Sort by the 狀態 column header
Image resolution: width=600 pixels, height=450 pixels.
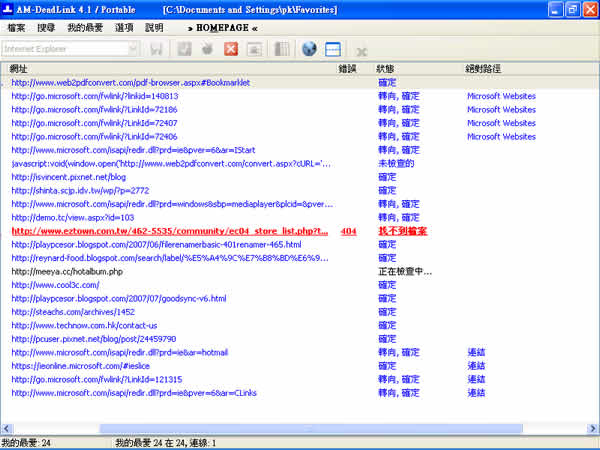(385, 69)
